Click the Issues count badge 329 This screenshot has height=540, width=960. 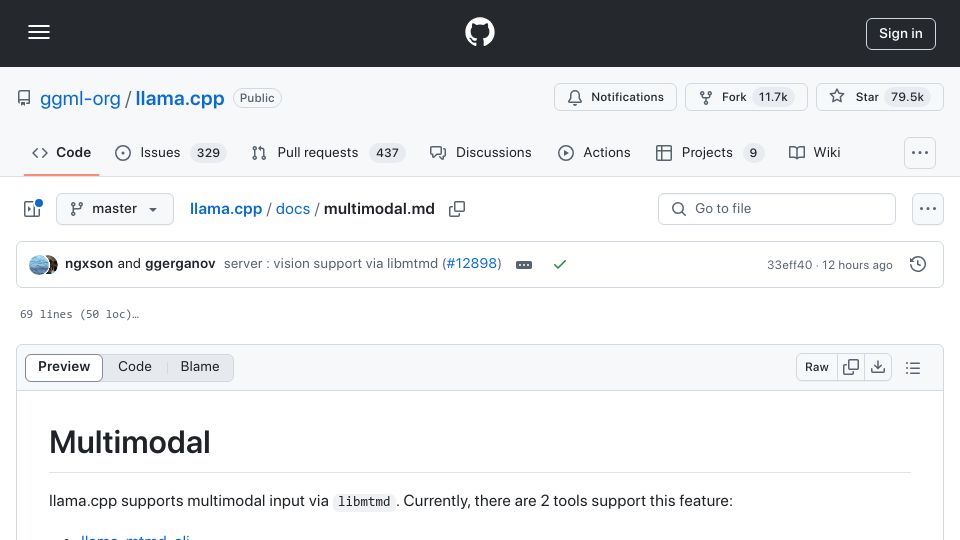point(208,153)
